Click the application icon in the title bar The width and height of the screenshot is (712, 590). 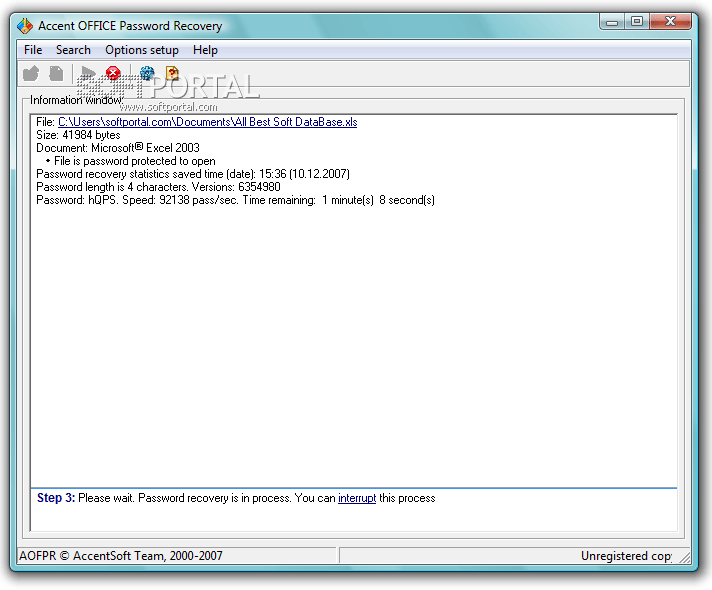tap(25, 26)
